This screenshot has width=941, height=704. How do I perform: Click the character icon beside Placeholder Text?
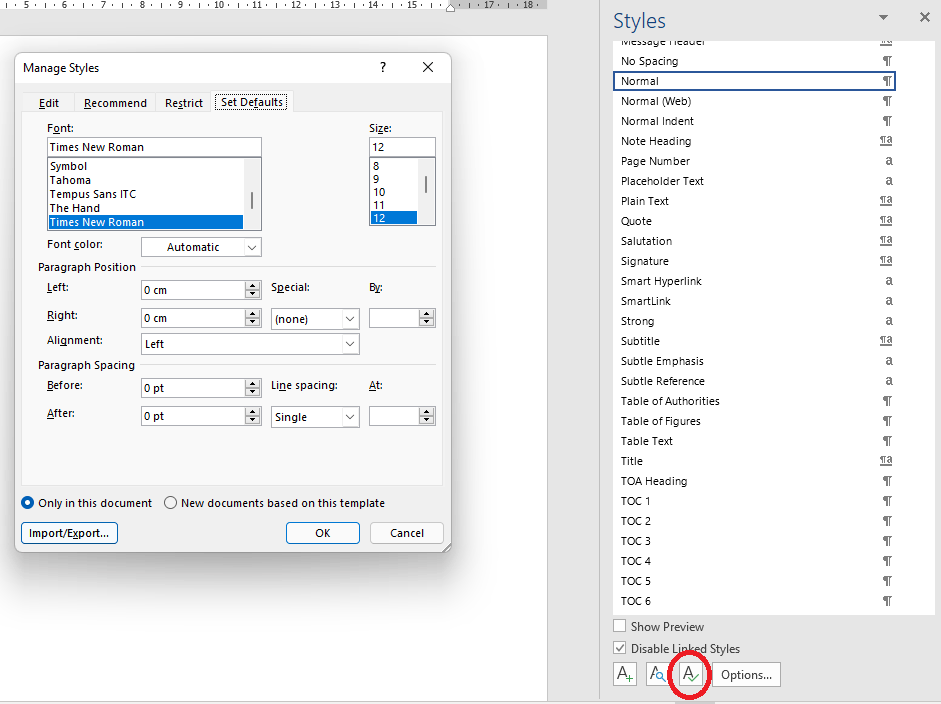(x=889, y=181)
